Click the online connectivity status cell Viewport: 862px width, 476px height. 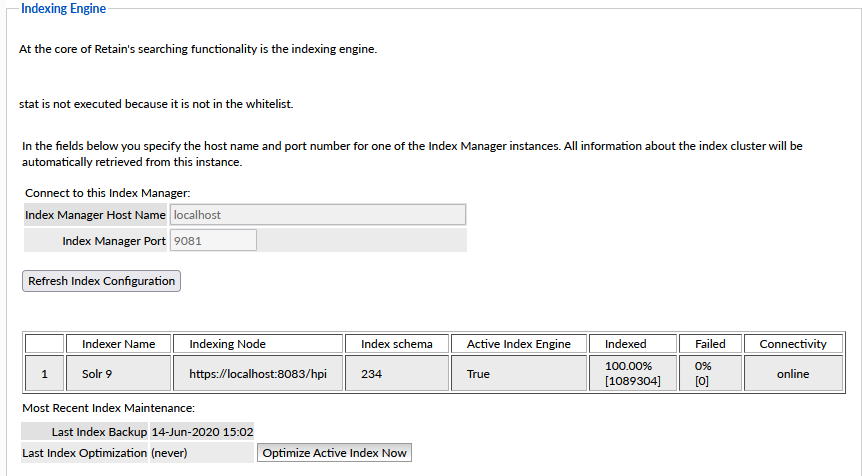[x=793, y=374]
